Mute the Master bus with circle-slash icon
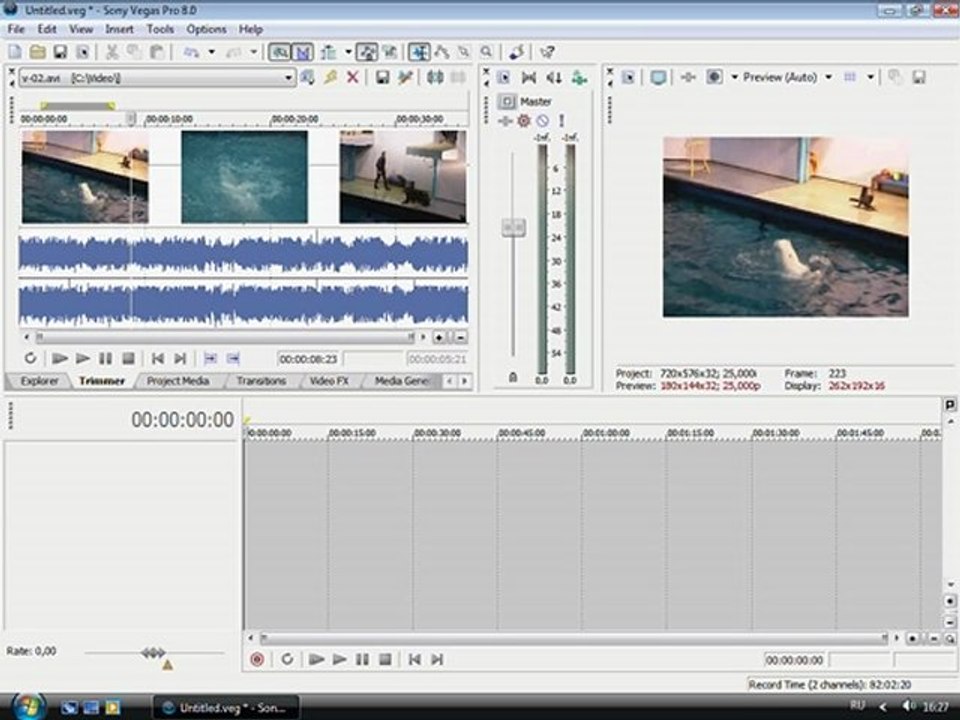The image size is (960, 720). 542,121
